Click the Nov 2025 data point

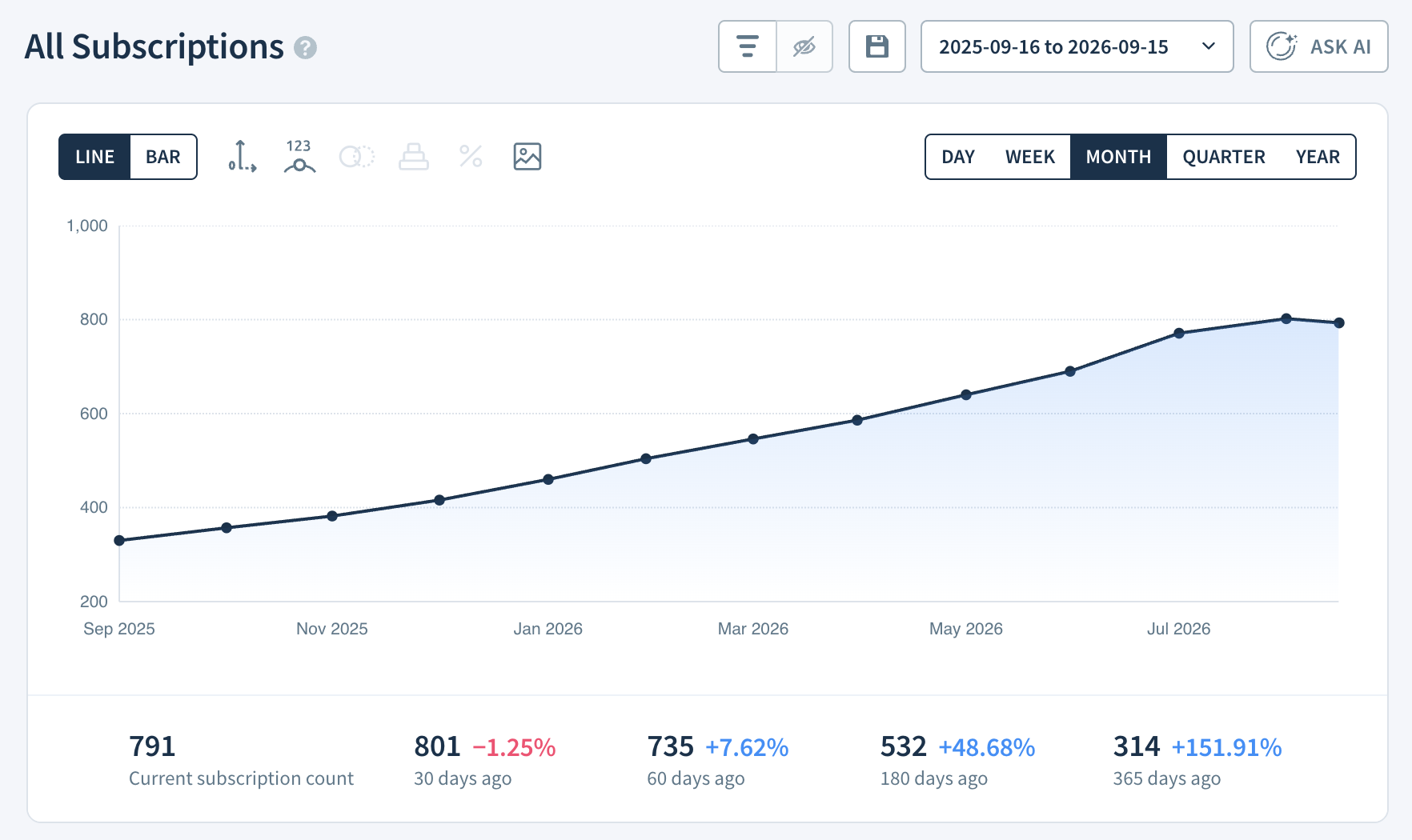(x=332, y=516)
